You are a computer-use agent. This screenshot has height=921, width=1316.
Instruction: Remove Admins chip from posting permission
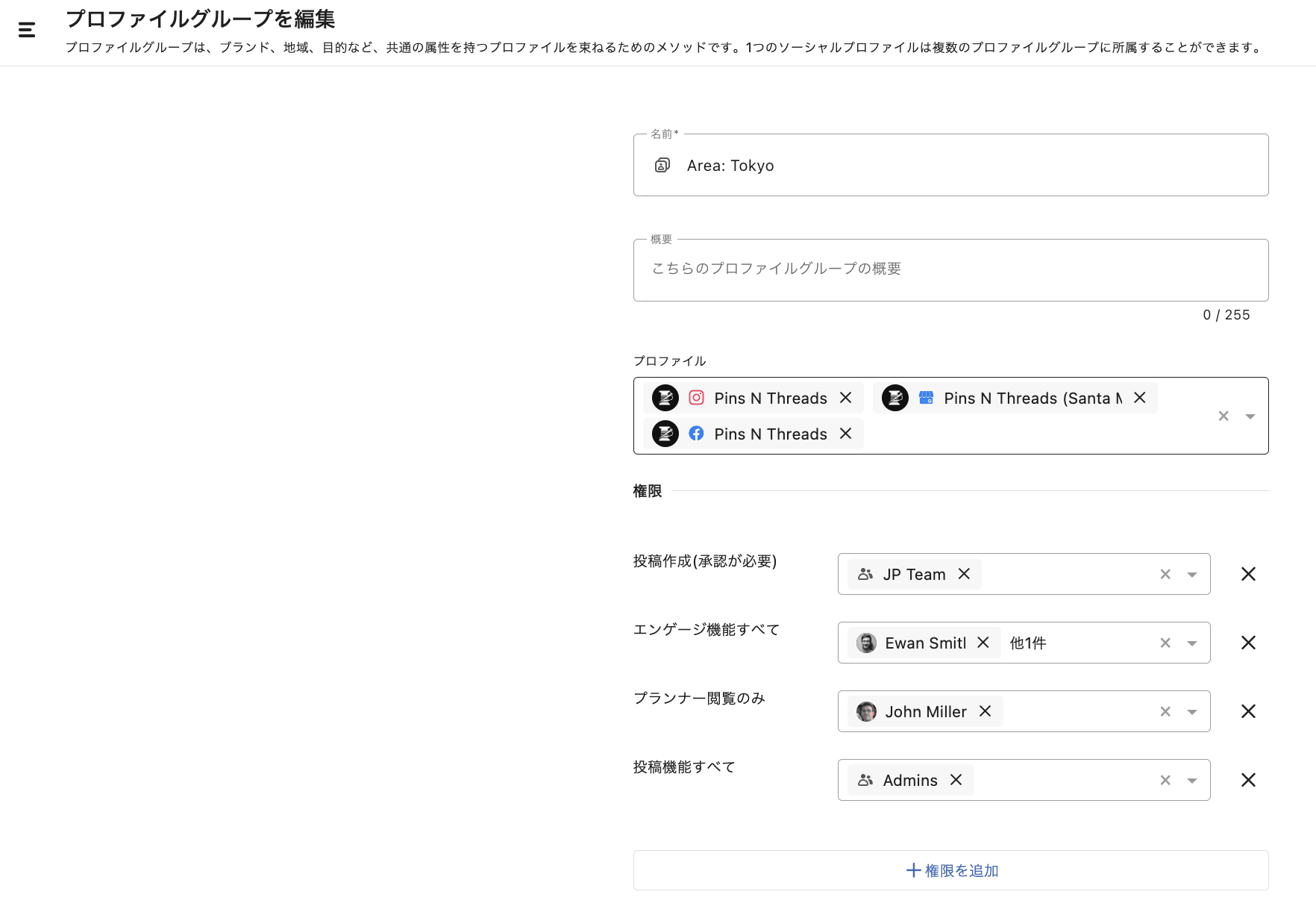[956, 780]
